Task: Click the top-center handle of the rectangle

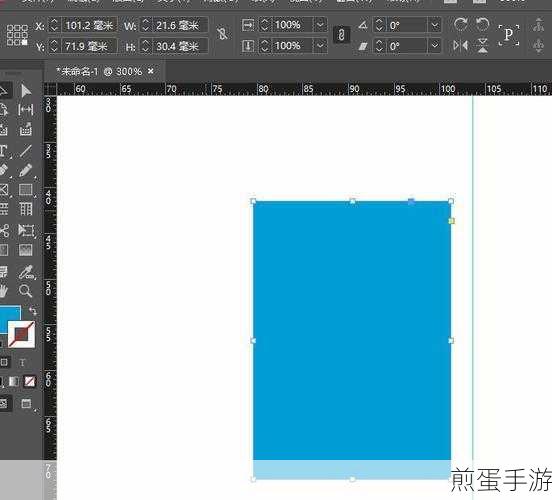Action: (352, 201)
